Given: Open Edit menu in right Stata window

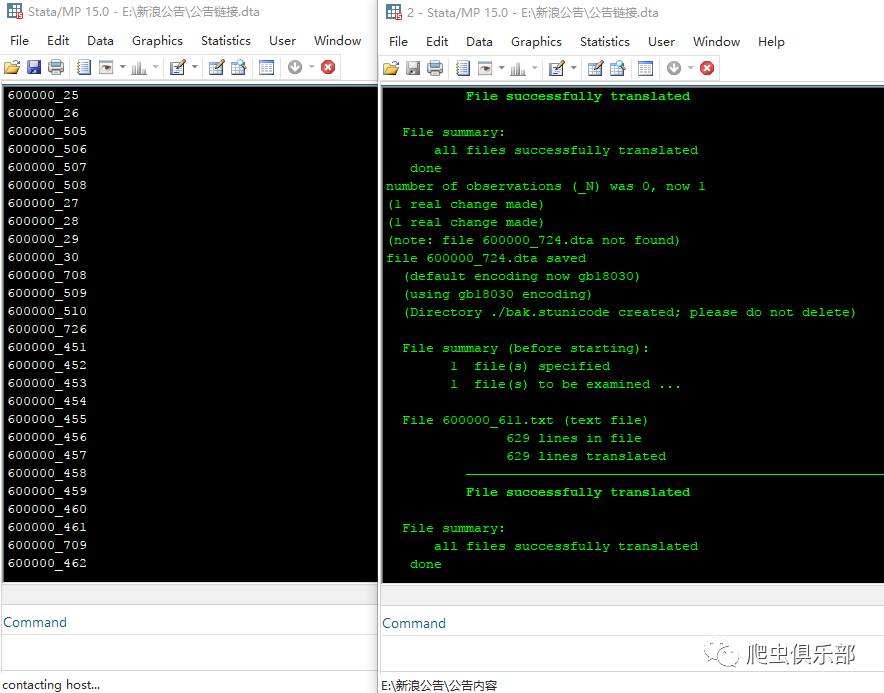Looking at the screenshot, I should coord(437,42).
